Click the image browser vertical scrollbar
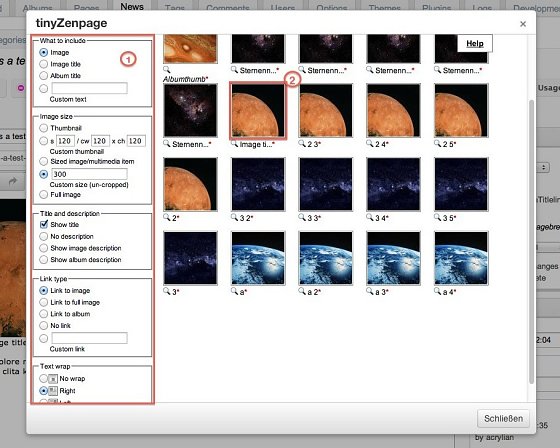560x448 pixels. coord(531,243)
